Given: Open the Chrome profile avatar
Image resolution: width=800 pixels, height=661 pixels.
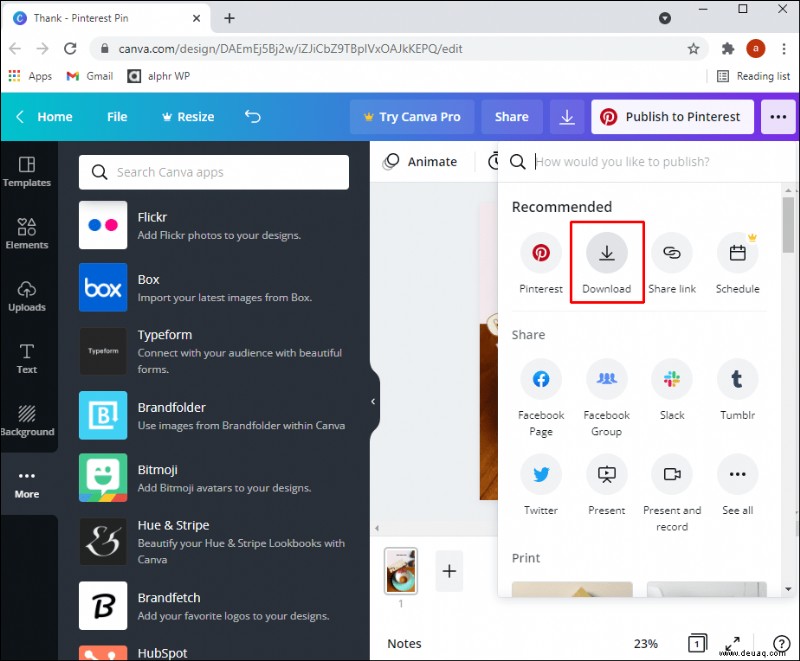Looking at the screenshot, I should tap(756, 48).
